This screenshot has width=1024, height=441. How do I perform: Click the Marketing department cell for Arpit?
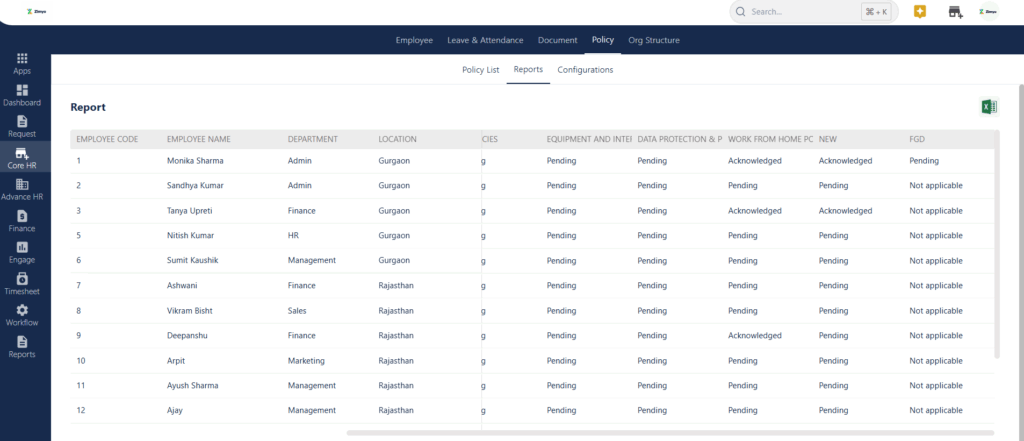(306, 361)
